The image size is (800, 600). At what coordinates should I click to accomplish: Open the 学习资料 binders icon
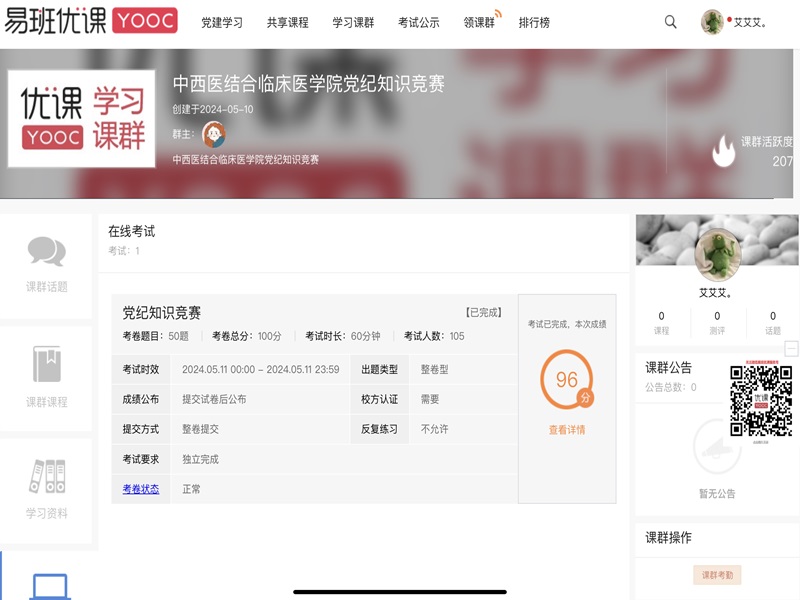point(46,477)
